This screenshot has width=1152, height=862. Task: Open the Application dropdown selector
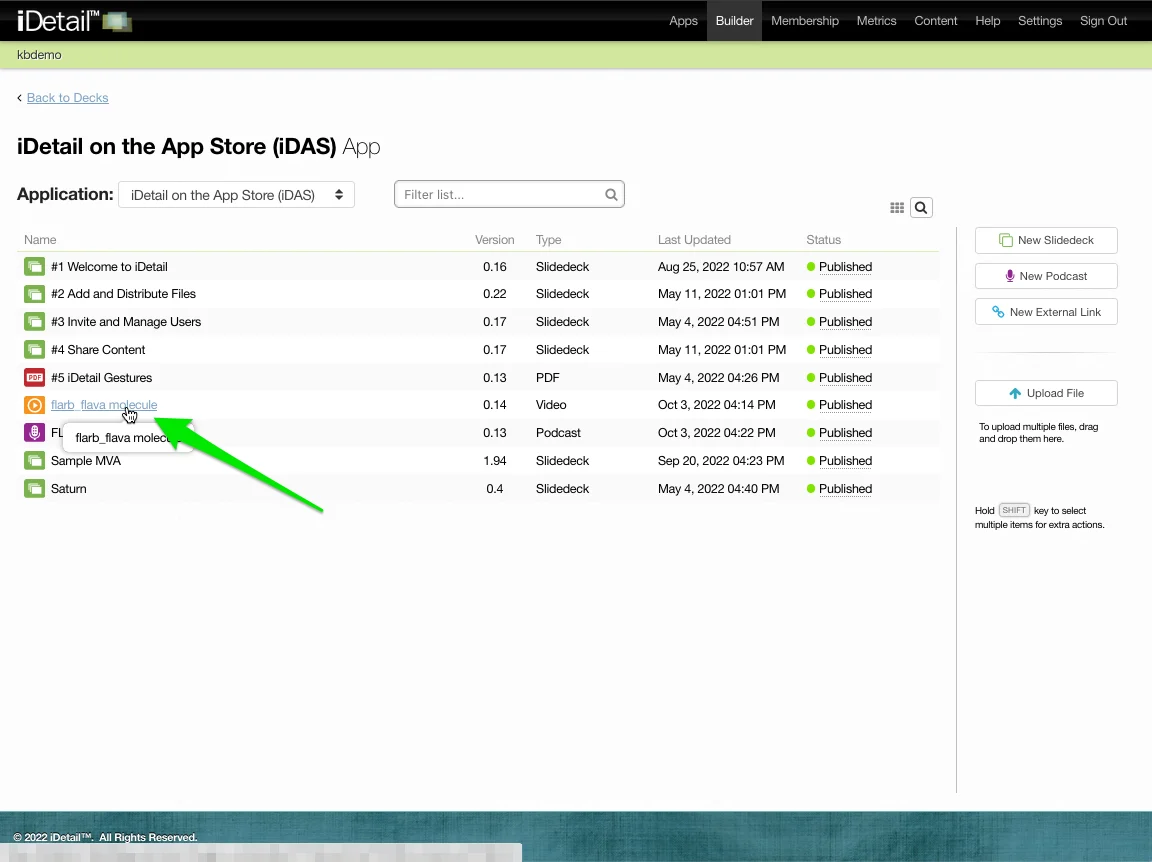236,195
